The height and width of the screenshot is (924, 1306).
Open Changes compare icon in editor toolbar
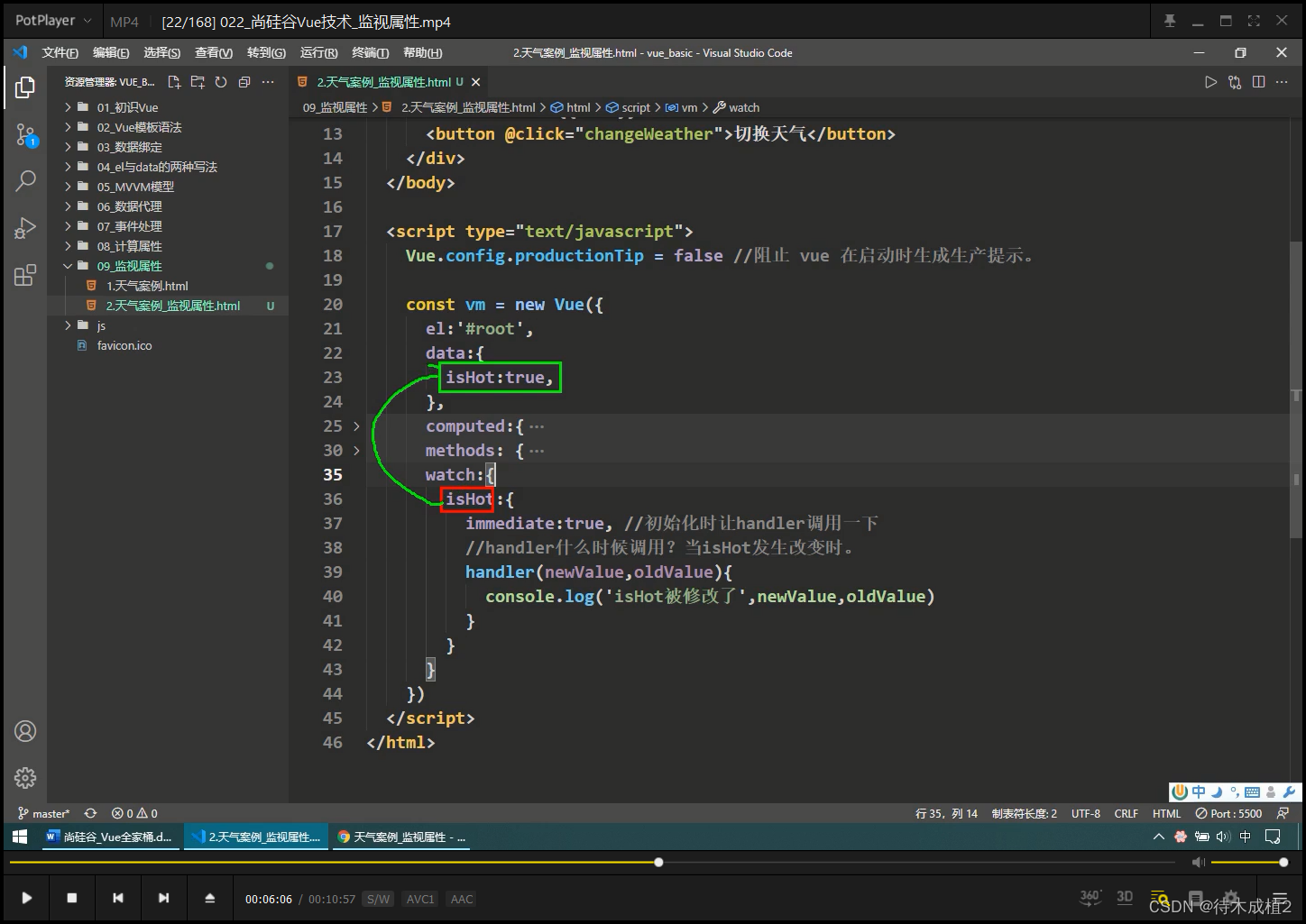point(1235,82)
